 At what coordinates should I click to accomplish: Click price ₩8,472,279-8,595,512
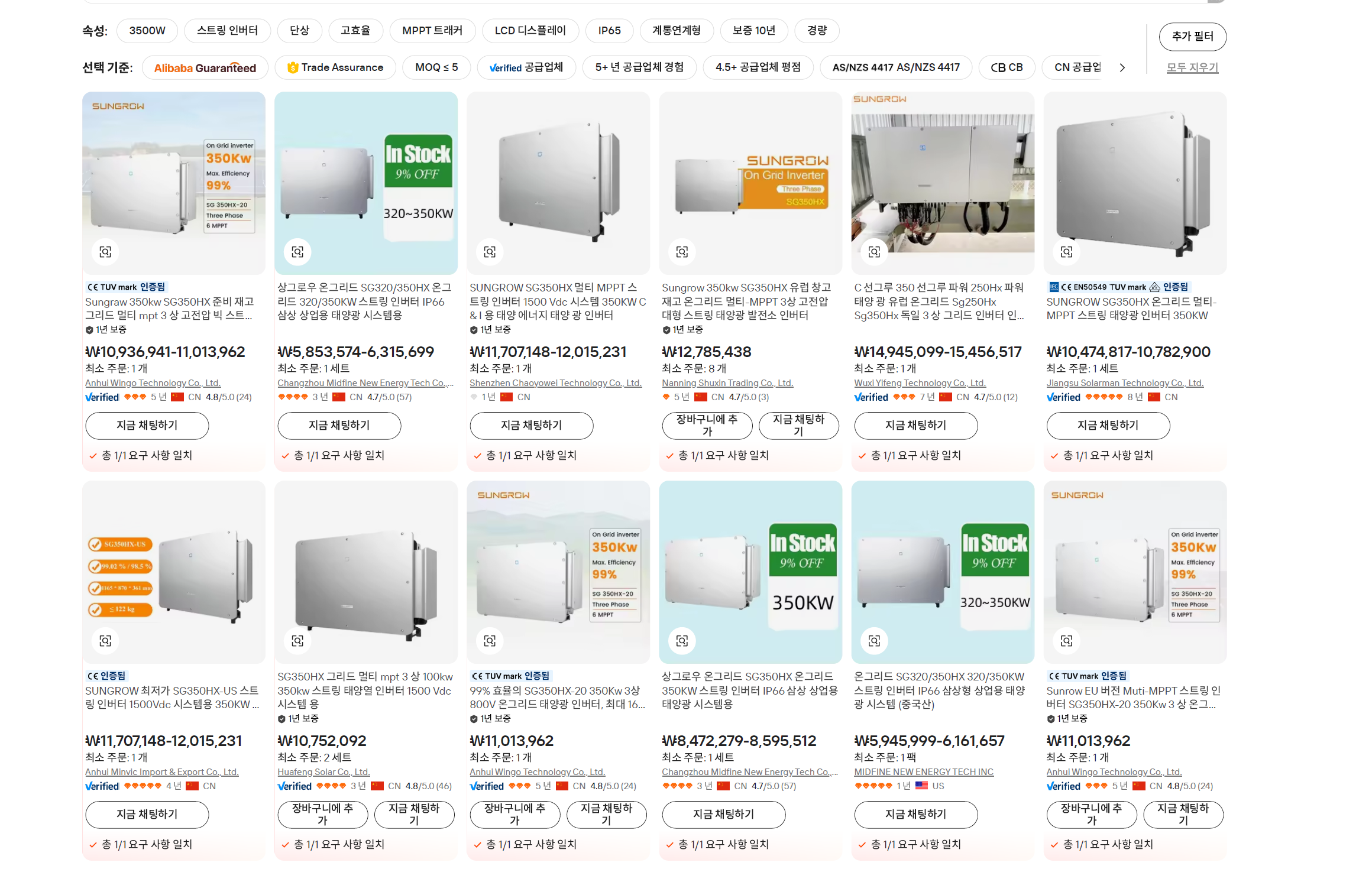739,741
